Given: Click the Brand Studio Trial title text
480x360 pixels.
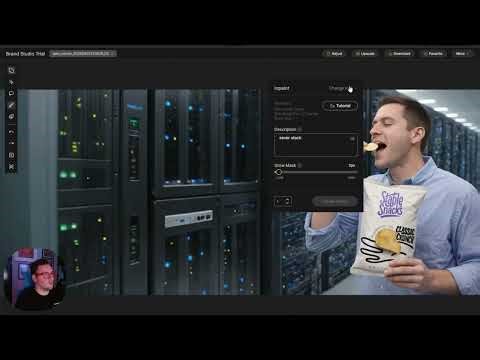Looking at the screenshot, I should click(25, 54).
